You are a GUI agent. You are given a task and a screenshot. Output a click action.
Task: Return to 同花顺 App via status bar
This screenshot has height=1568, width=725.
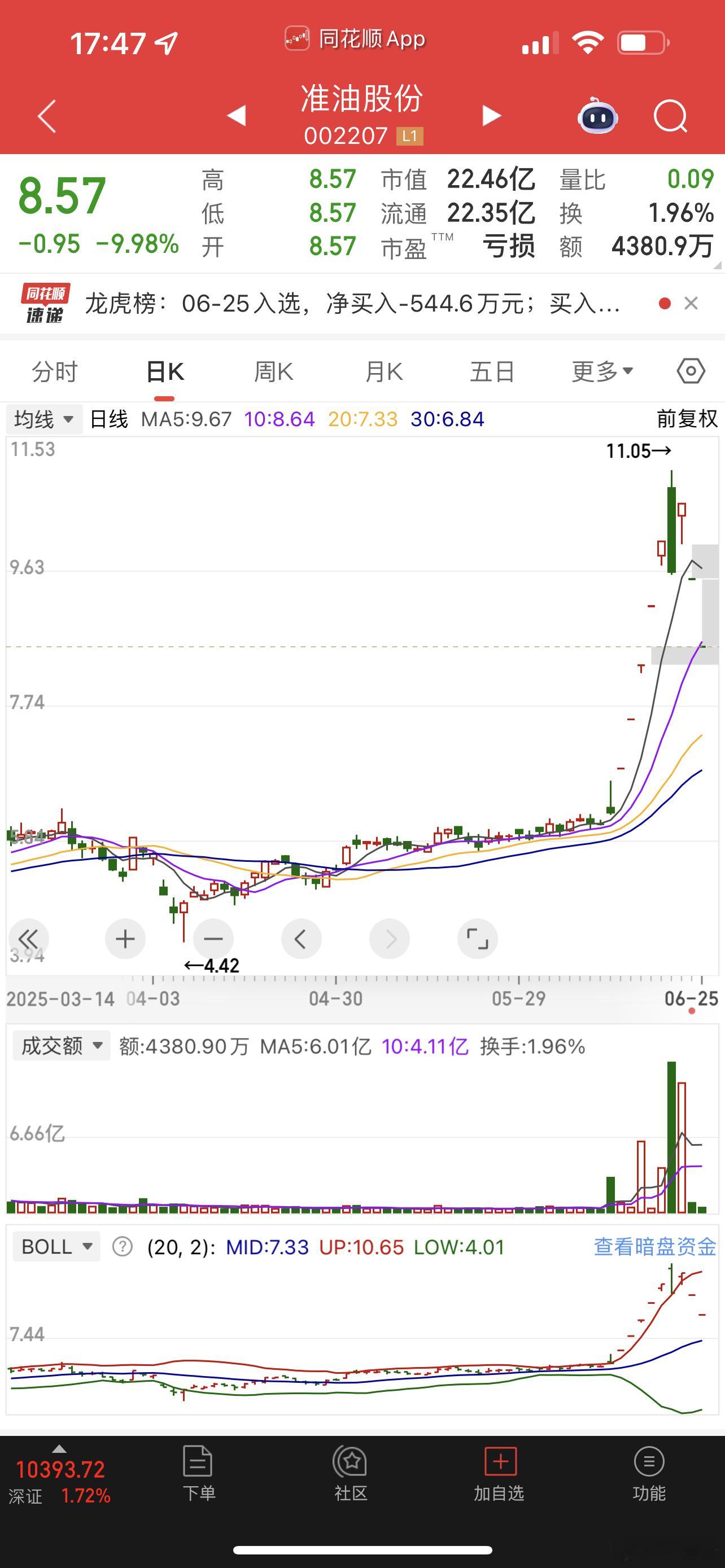[x=356, y=39]
